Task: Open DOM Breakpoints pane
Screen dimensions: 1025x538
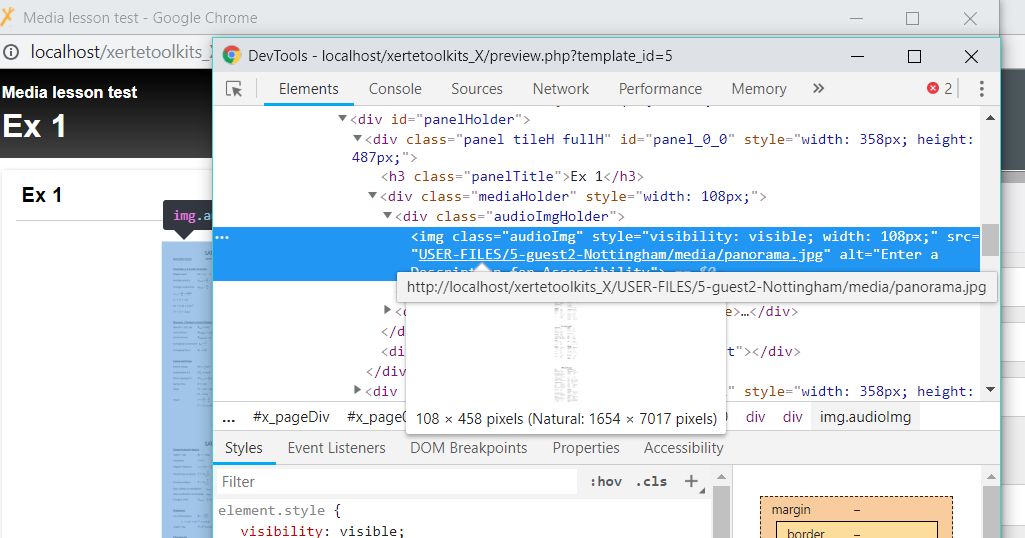Action: point(469,448)
